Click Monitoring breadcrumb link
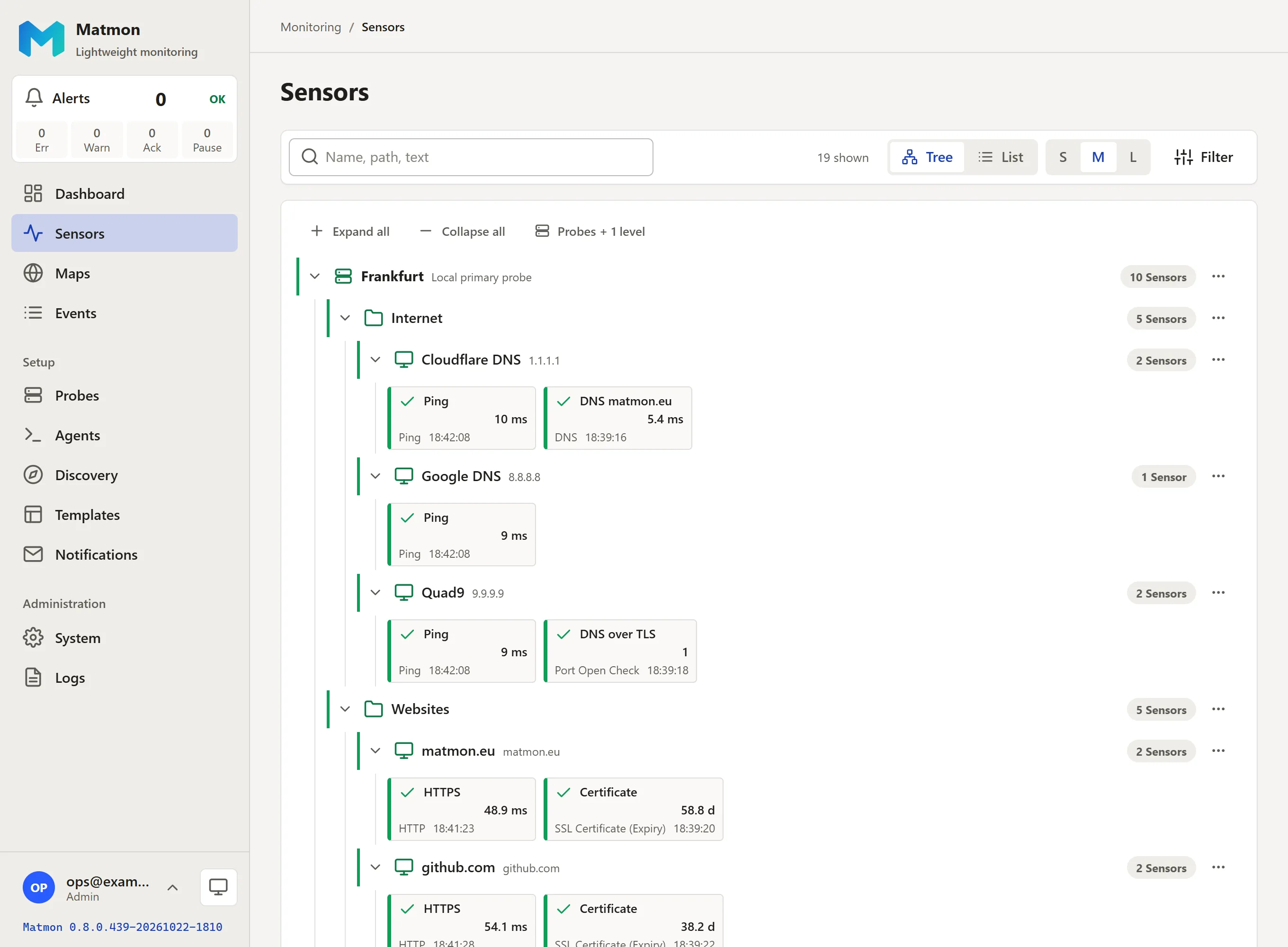This screenshot has height=947, width=1288. click(311, 27)
